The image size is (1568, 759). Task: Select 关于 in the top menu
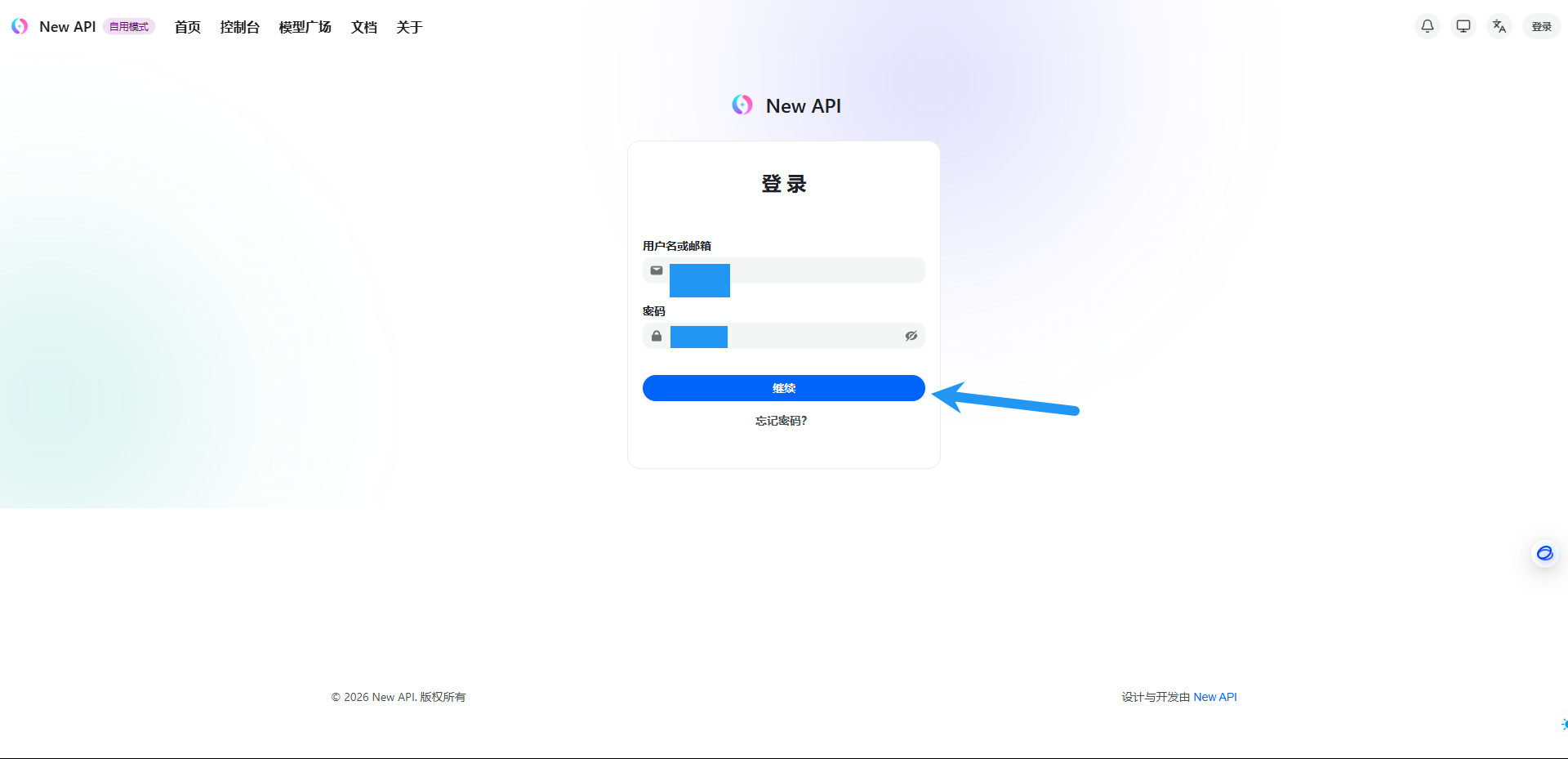409,27
